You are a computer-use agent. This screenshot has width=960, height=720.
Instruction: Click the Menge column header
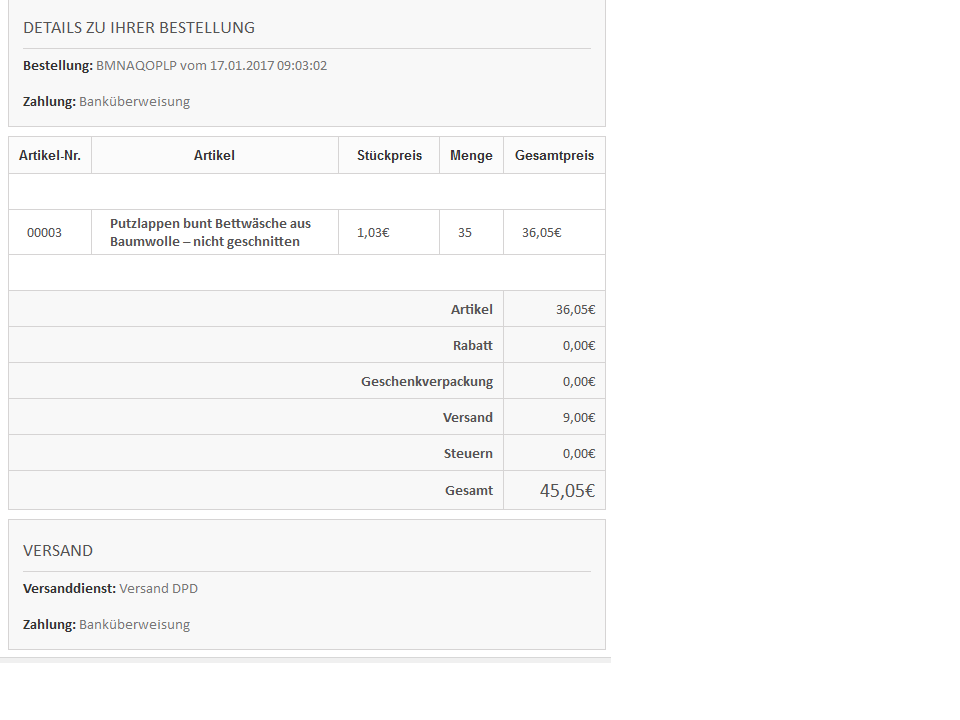(x=471, y=155)
